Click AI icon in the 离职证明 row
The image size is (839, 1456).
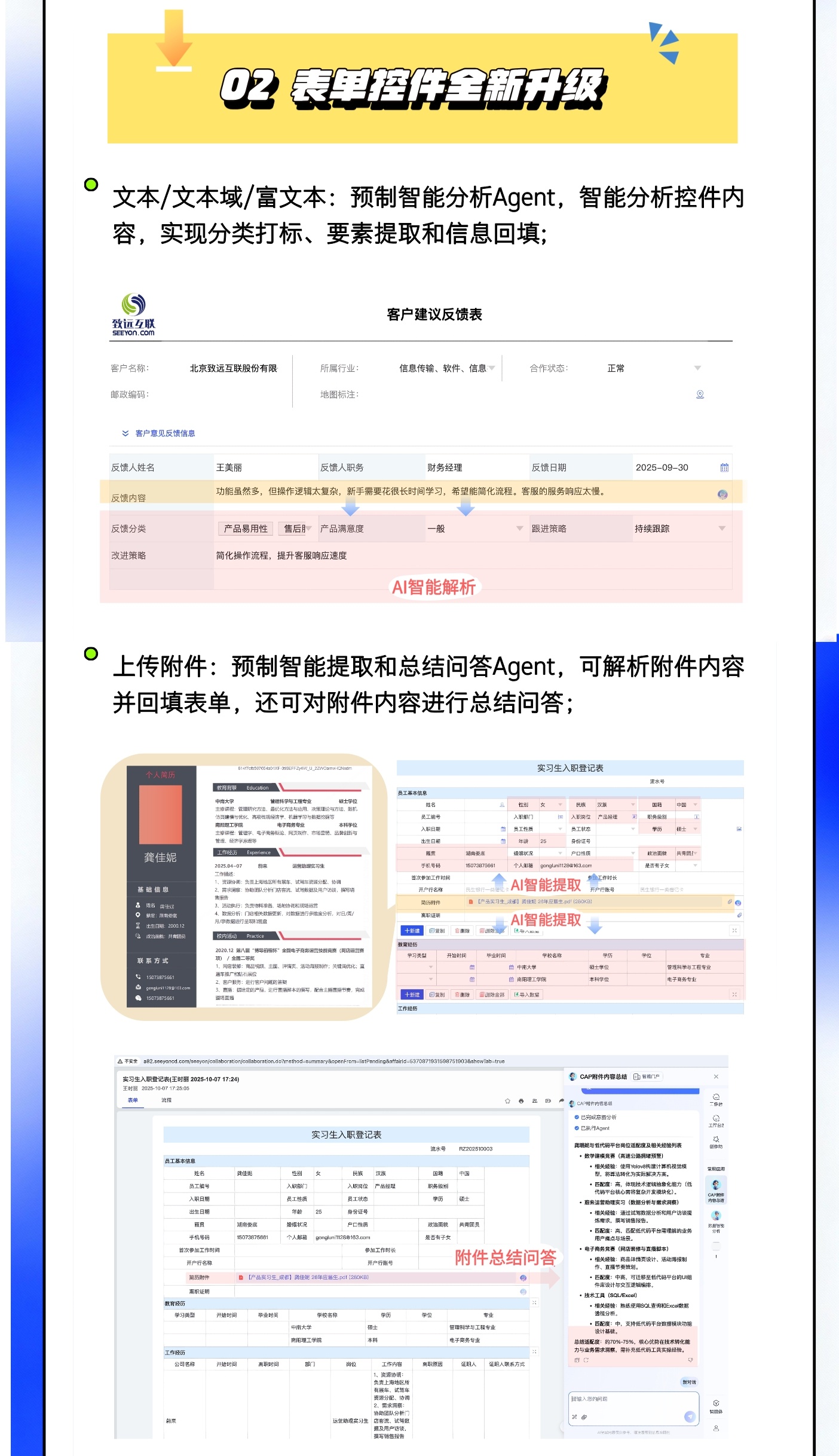523,1292
